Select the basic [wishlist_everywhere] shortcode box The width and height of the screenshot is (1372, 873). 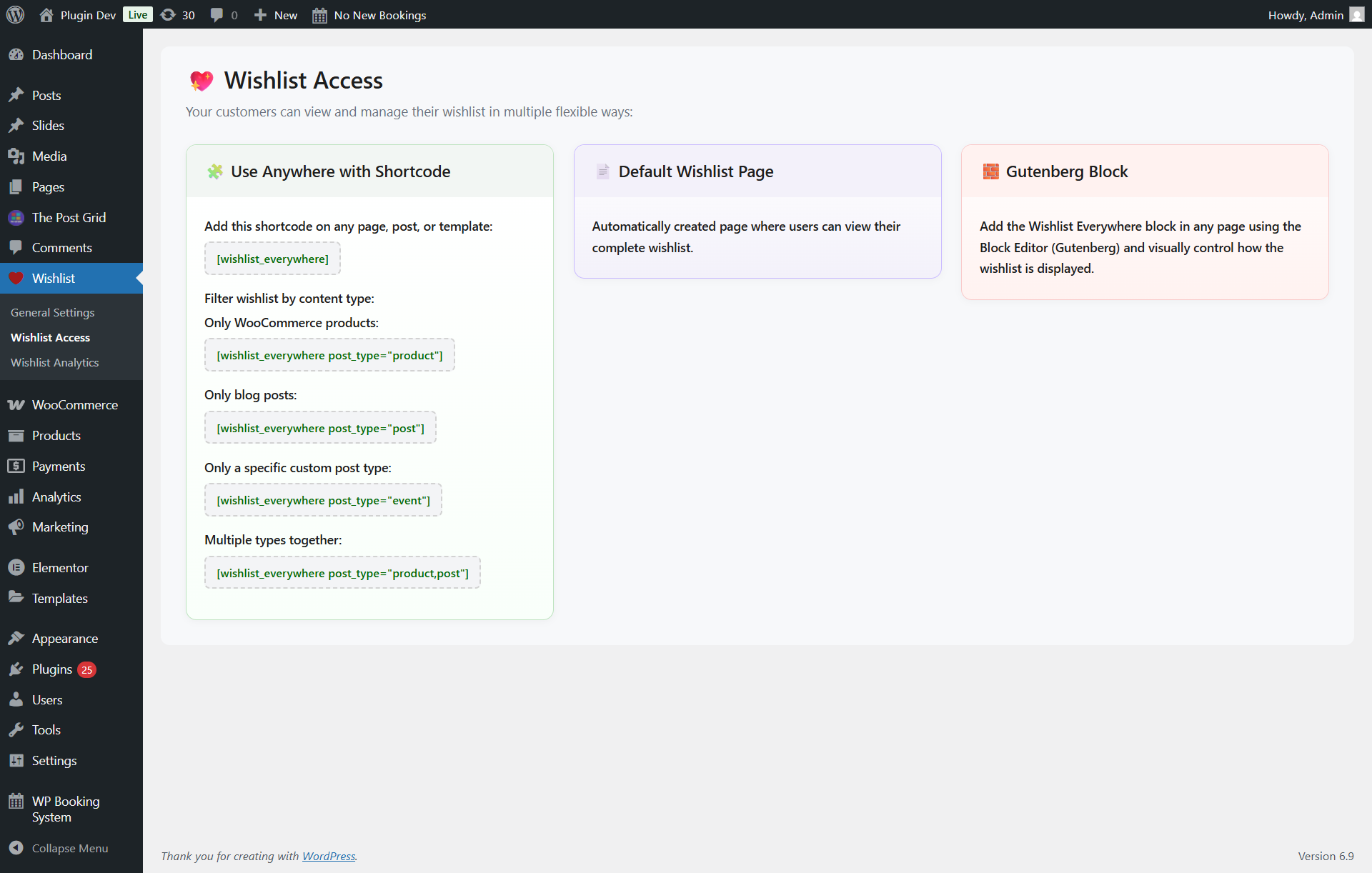(272, 259)
